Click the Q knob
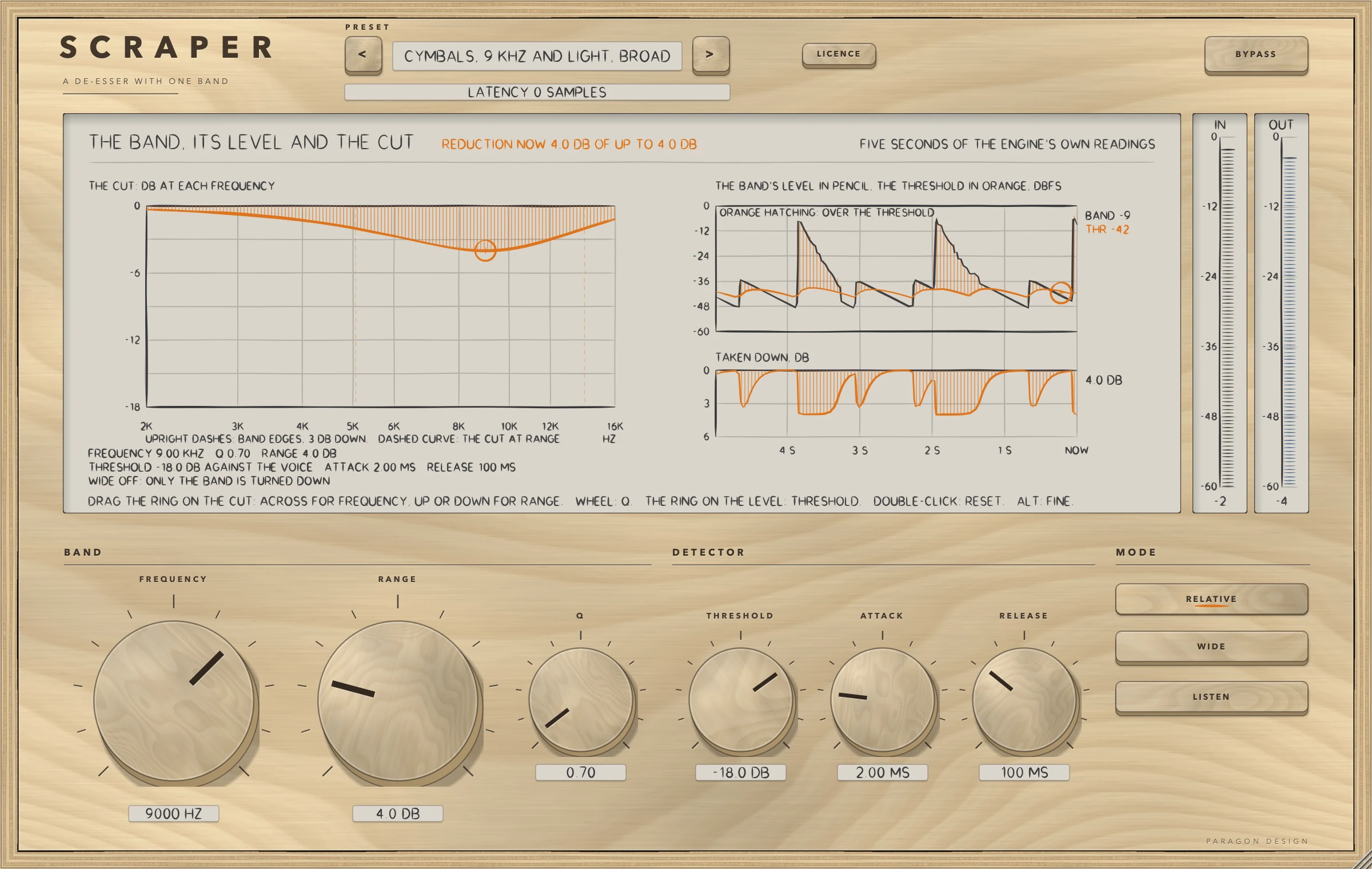Viewport: 1372px width, 869px height. pyautogui.click(x=581, y=699)
